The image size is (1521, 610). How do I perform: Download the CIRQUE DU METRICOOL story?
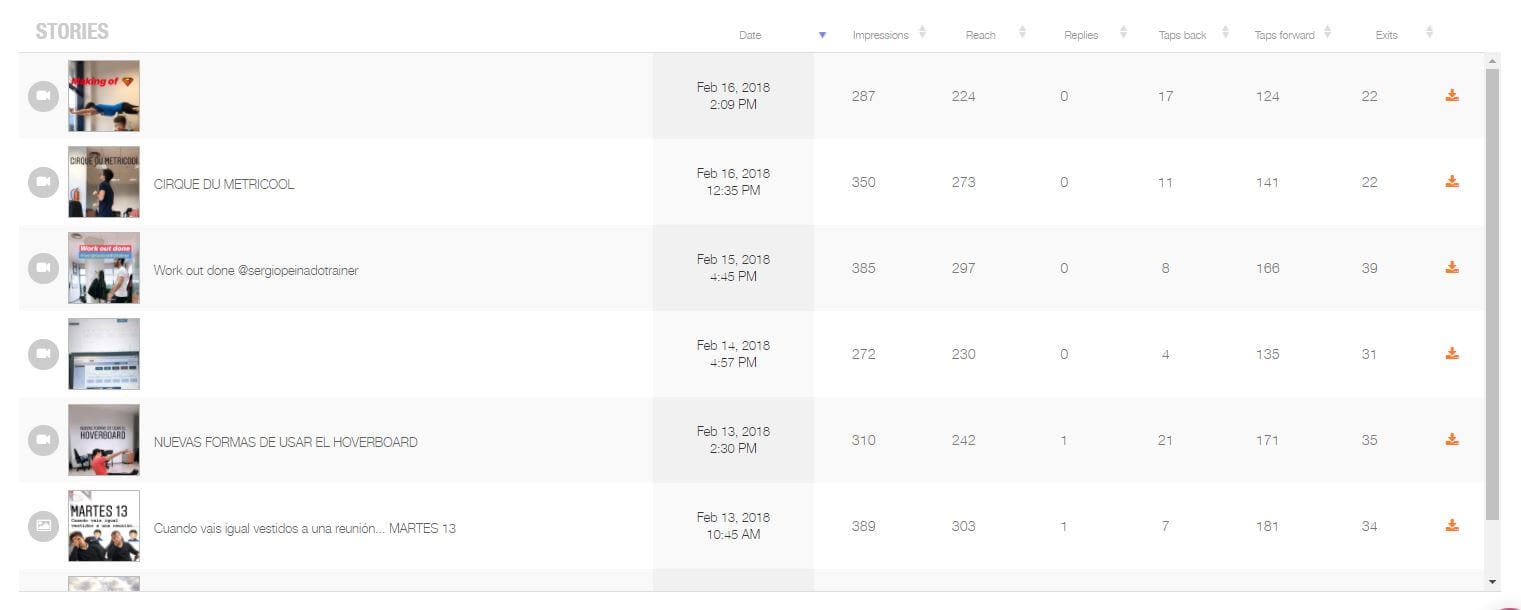pos(1452,182)
